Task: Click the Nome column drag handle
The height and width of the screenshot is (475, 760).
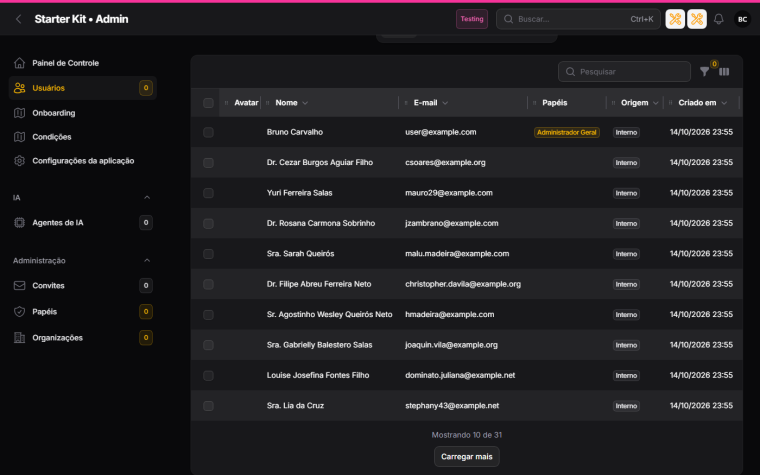Action: (x=268, y=103)
